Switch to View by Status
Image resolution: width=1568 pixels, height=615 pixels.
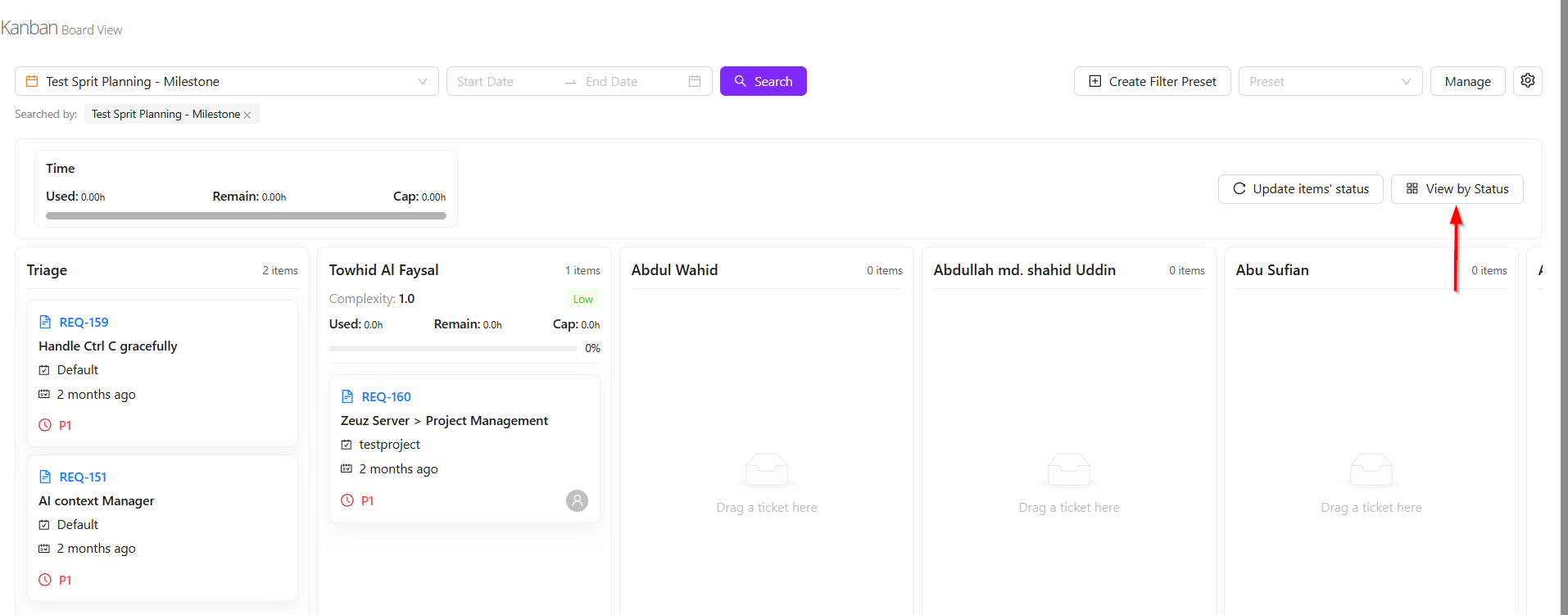click(1457, 189)
